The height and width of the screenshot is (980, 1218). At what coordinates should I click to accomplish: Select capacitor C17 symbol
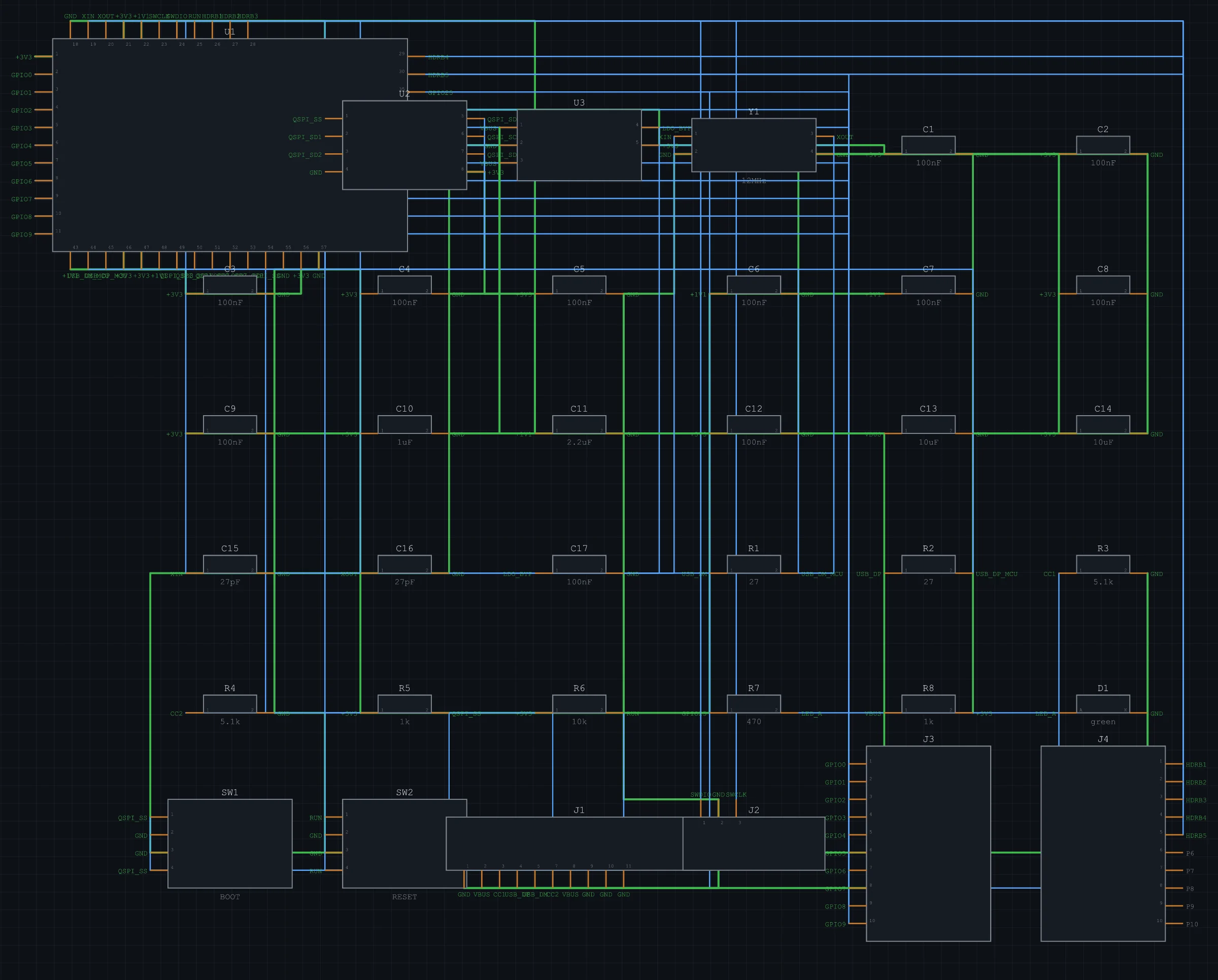click(x=579, y=564)
